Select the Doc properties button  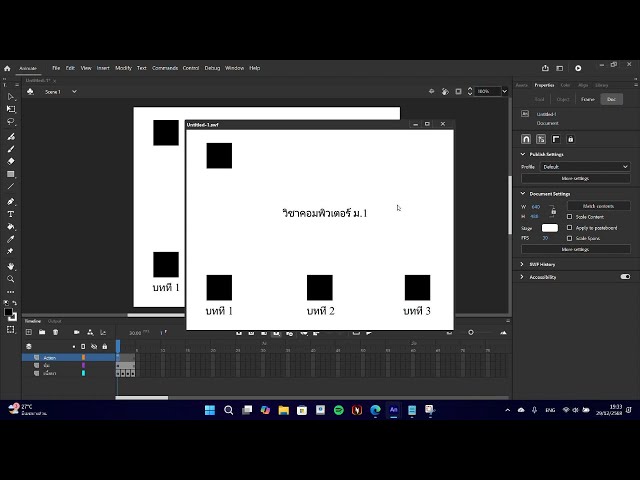(611, 99)
